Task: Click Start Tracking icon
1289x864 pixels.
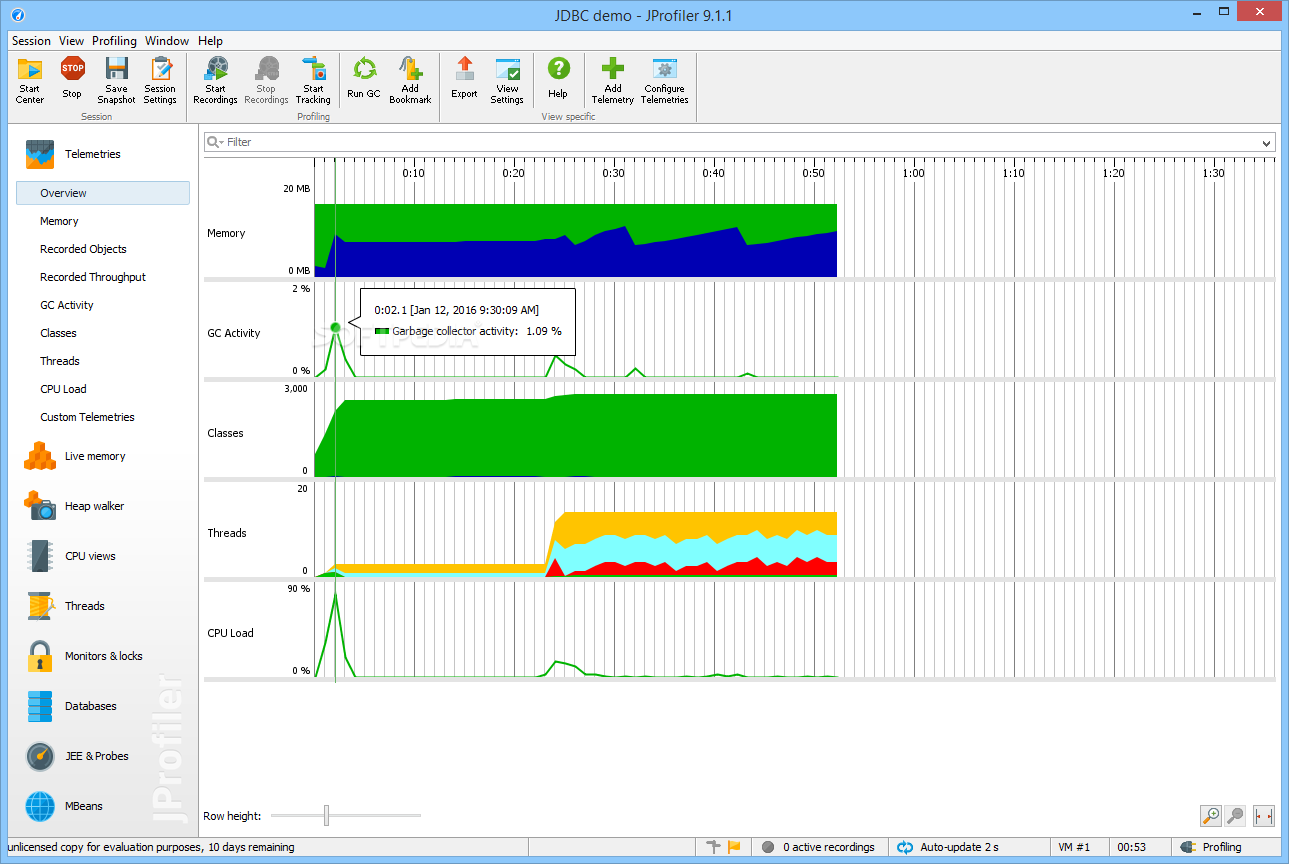Action: [313, 80]
